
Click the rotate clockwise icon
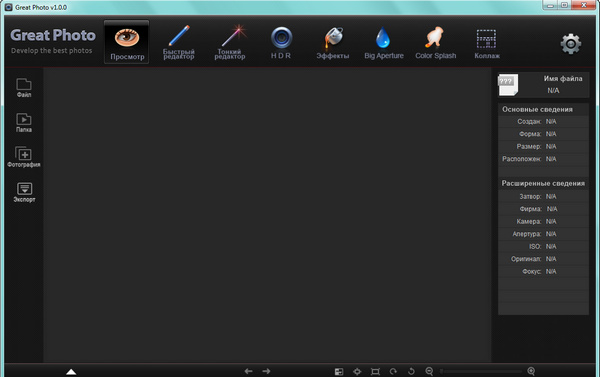(393, 371)
